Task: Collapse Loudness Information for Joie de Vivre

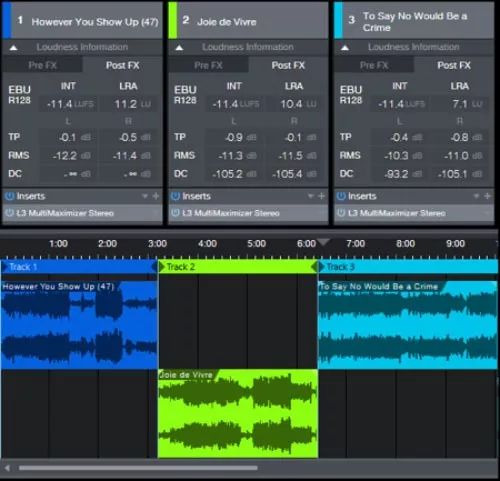Action: [179, 48]
